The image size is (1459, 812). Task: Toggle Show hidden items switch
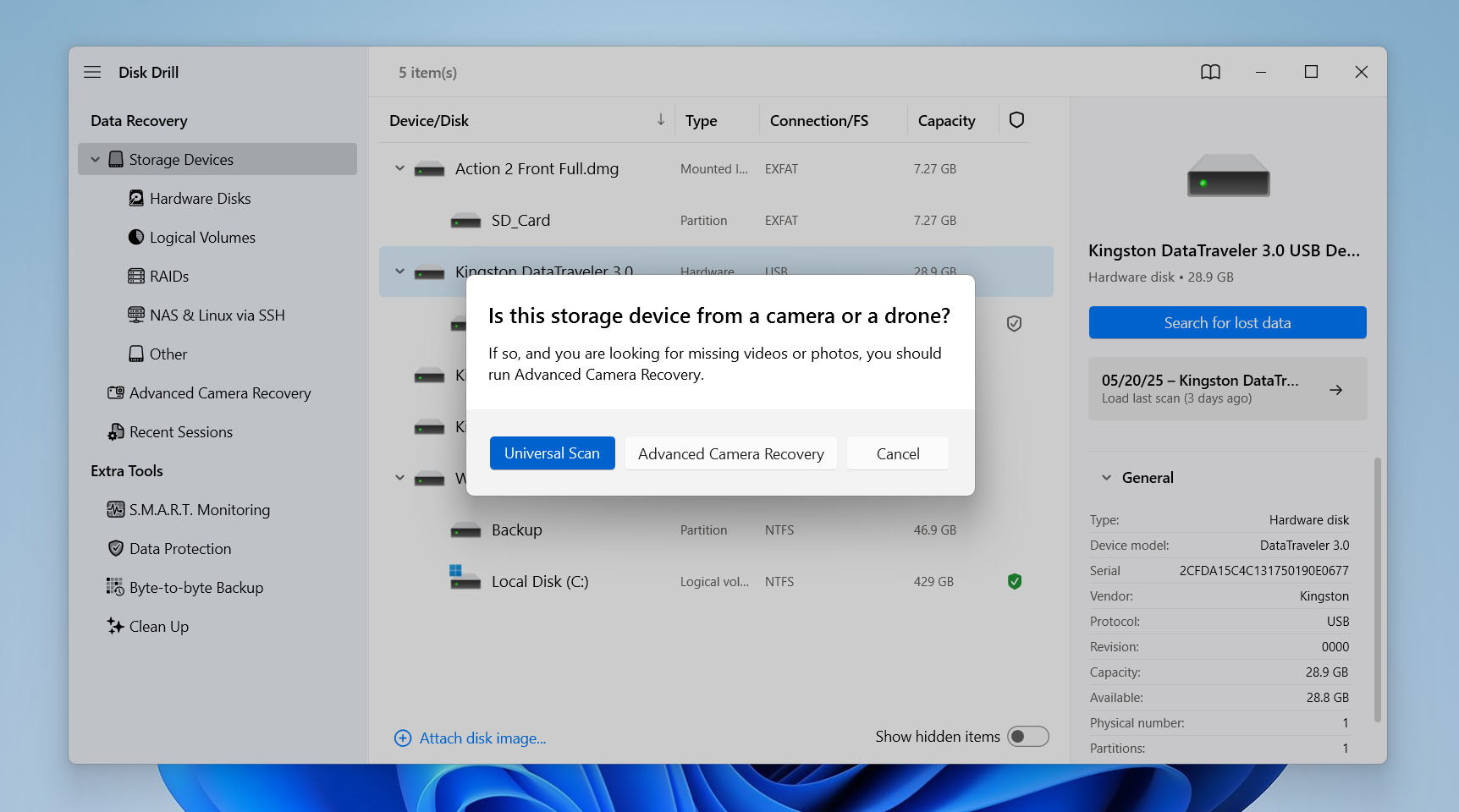coord(1027,737)
